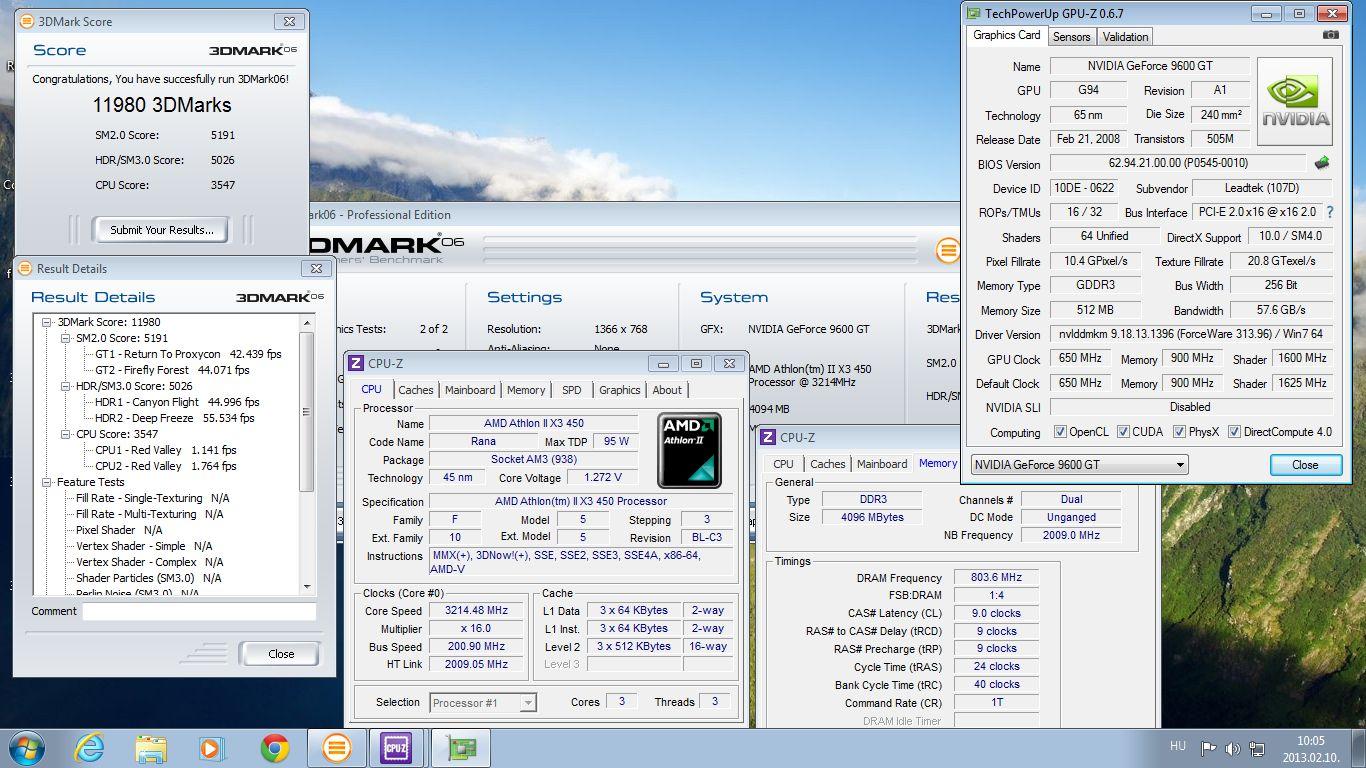Select CPU1 - Red Valley 1.141 fps row
Screen dimensions: 1366x768
tap(165, 450)
